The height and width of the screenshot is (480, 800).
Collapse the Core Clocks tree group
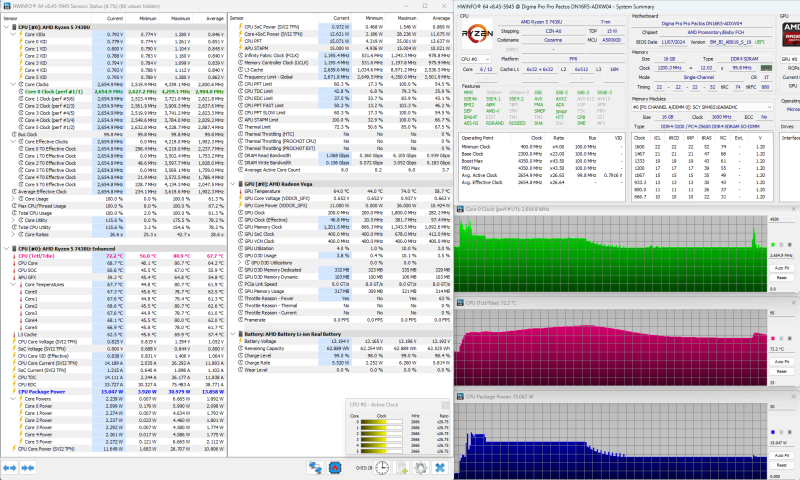coord(13,84)
